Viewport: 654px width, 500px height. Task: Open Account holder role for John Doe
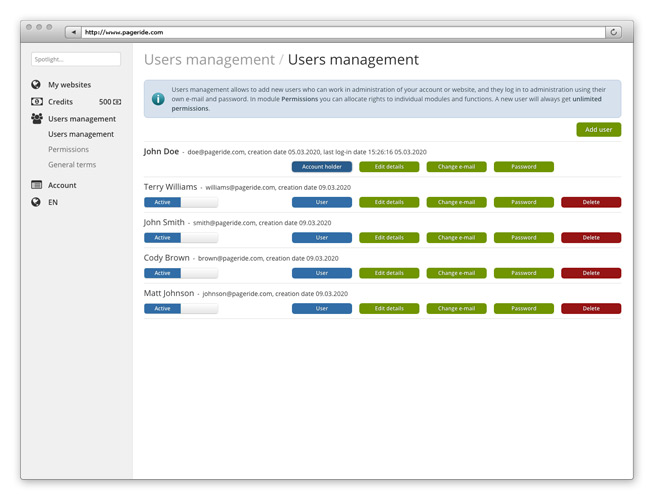point(321,167)
